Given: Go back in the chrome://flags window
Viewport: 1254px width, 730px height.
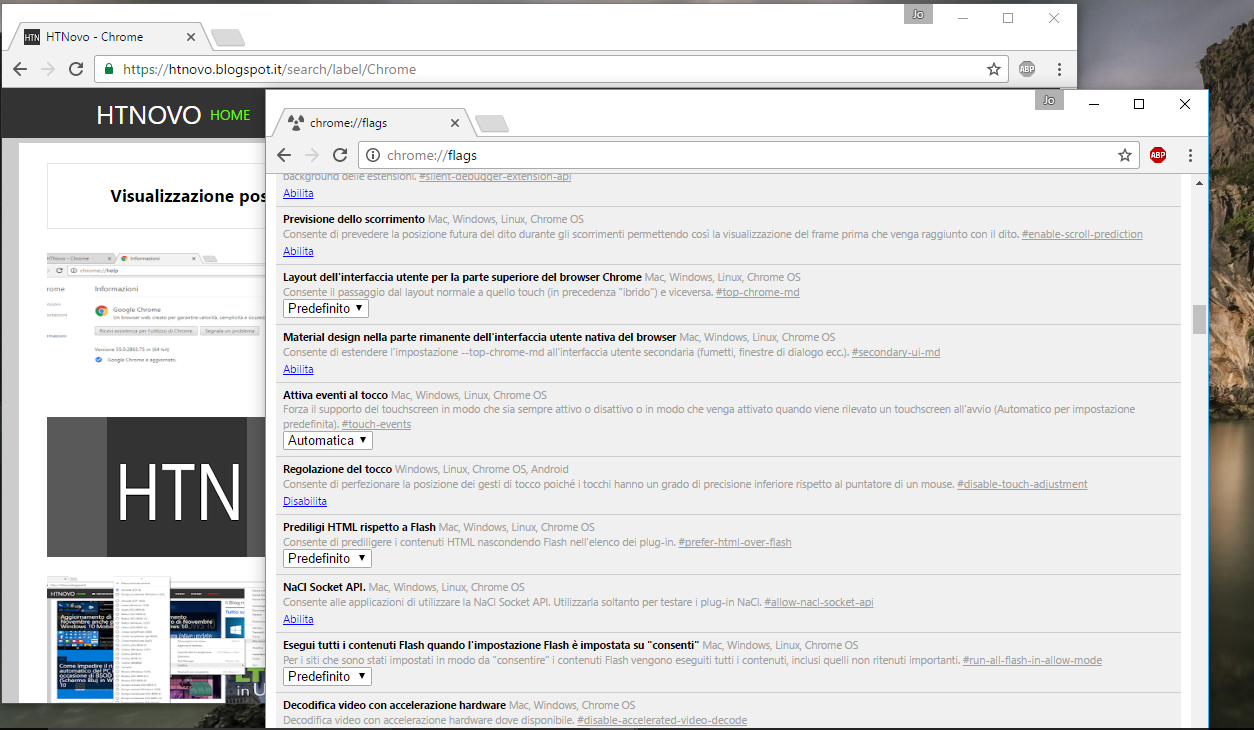Looking at the screenshot, I should tap(284, 155).
